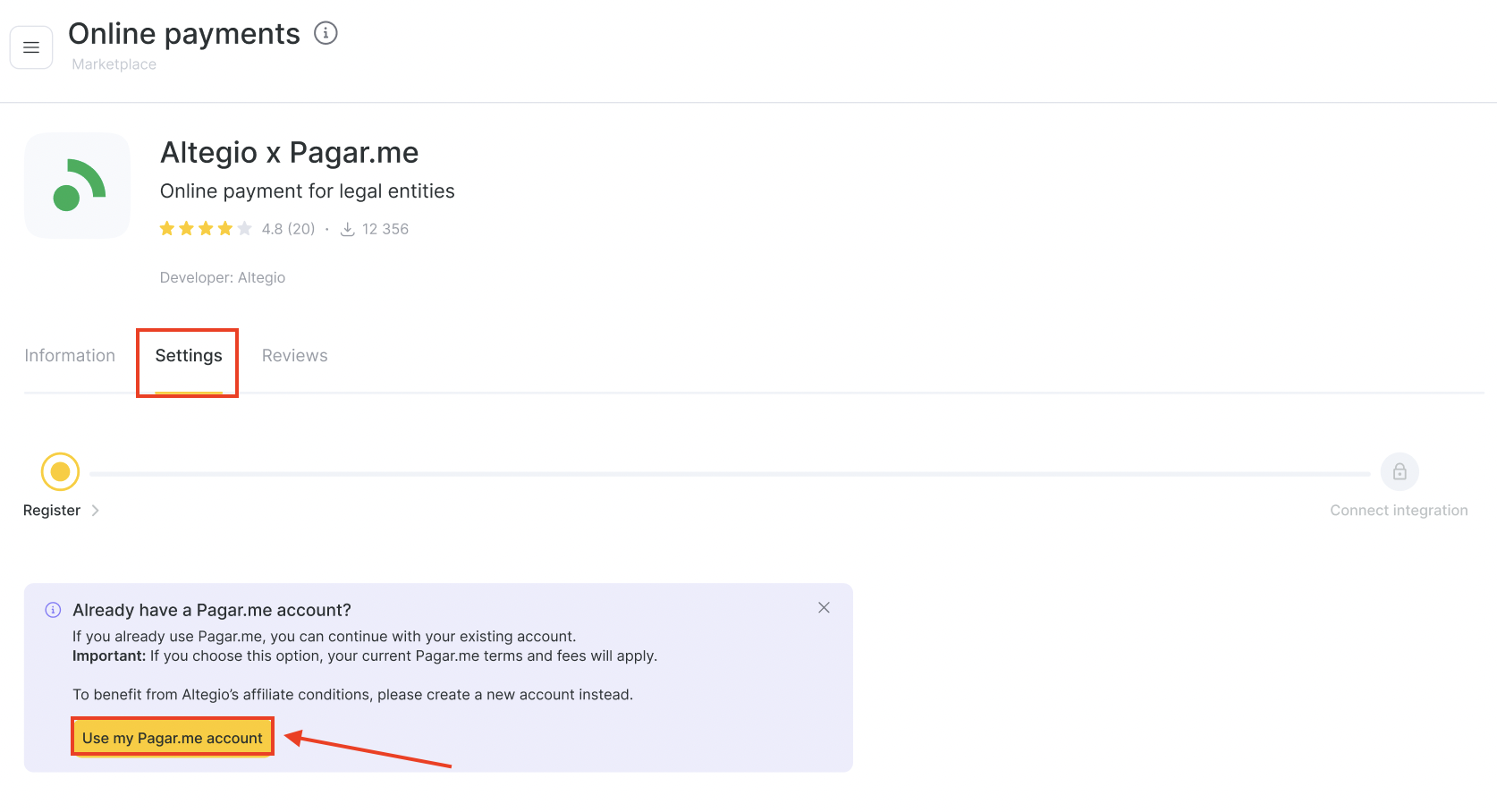The height and width of the screenshot is (812, 1497).
Task: Click the Developer: Altegio text
Action: [x=223, y=278]
